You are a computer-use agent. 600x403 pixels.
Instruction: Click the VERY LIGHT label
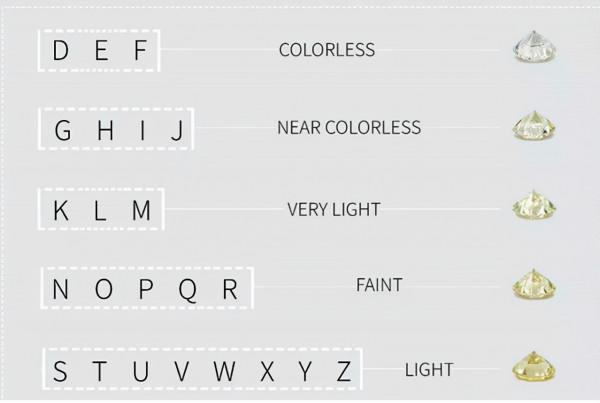tap(334, 210)
